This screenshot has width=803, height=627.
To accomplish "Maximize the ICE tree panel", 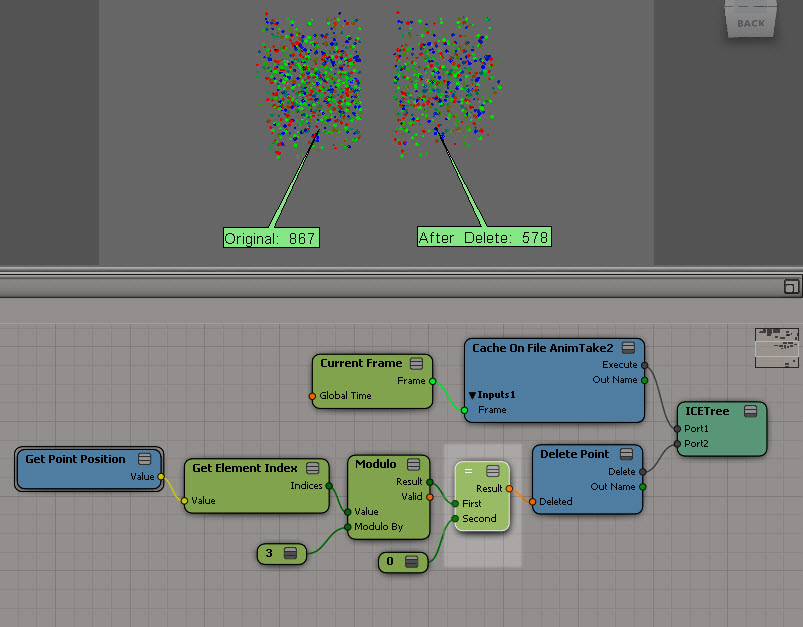I will pos(791,287).
